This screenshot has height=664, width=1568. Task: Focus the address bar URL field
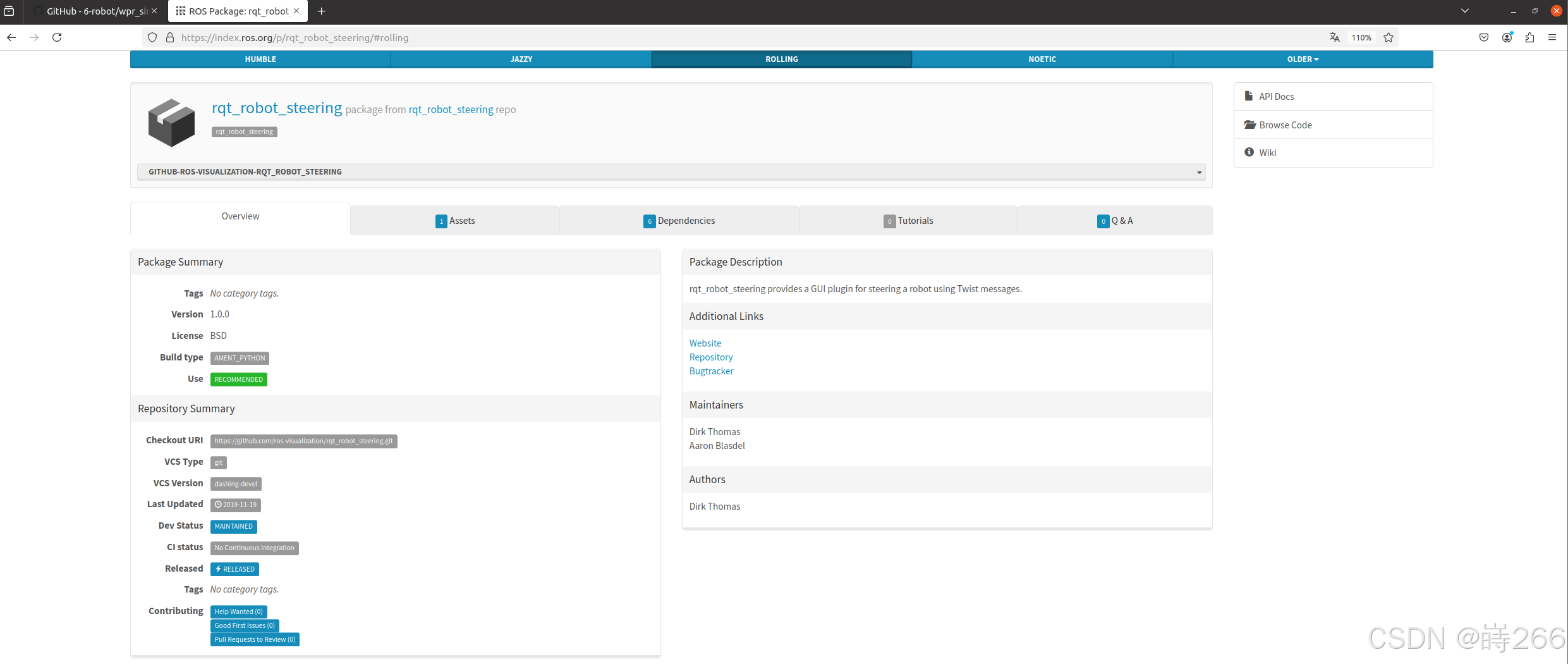(x=733, y=37)
